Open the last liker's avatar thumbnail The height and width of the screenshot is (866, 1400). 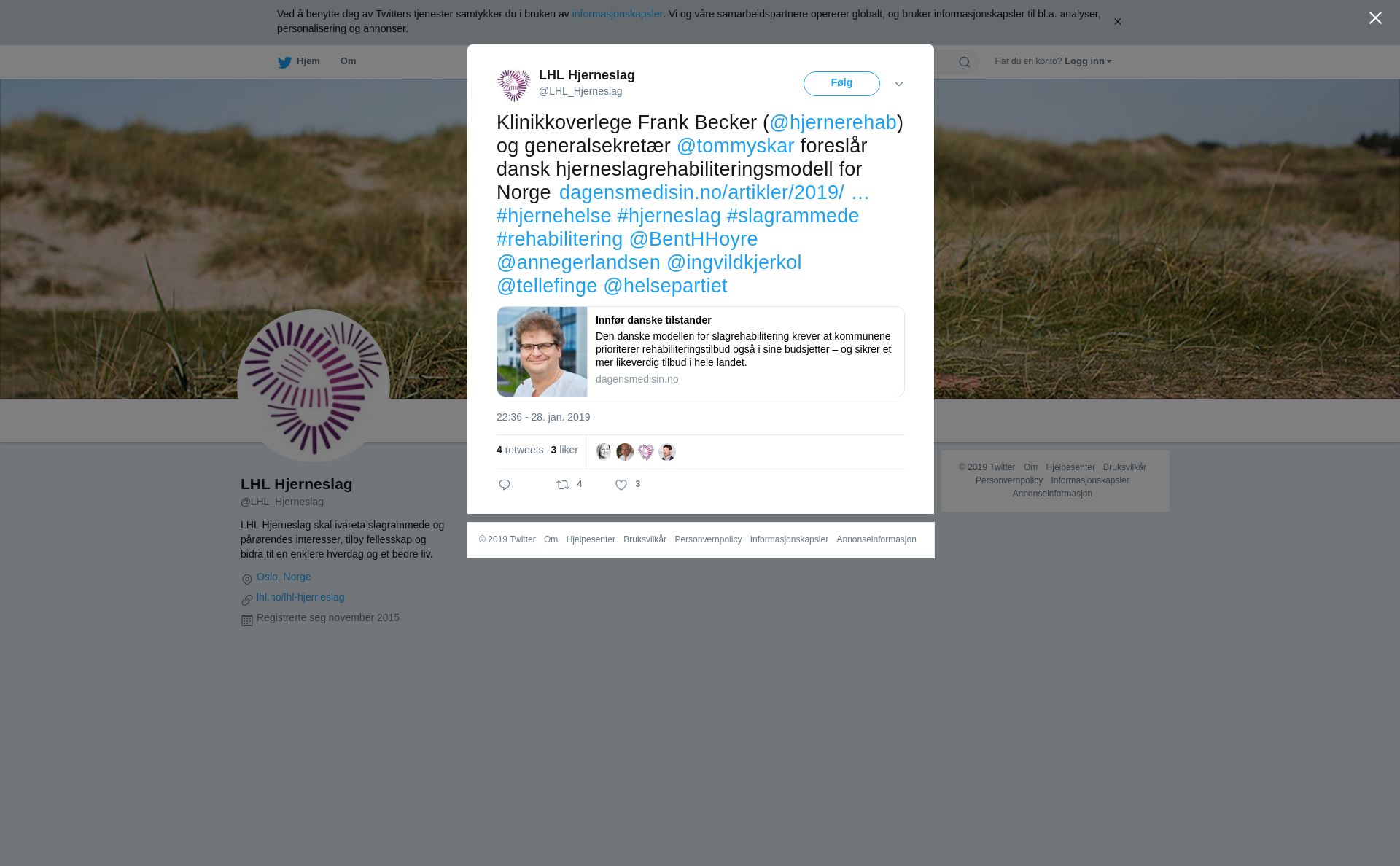(667, 452)
